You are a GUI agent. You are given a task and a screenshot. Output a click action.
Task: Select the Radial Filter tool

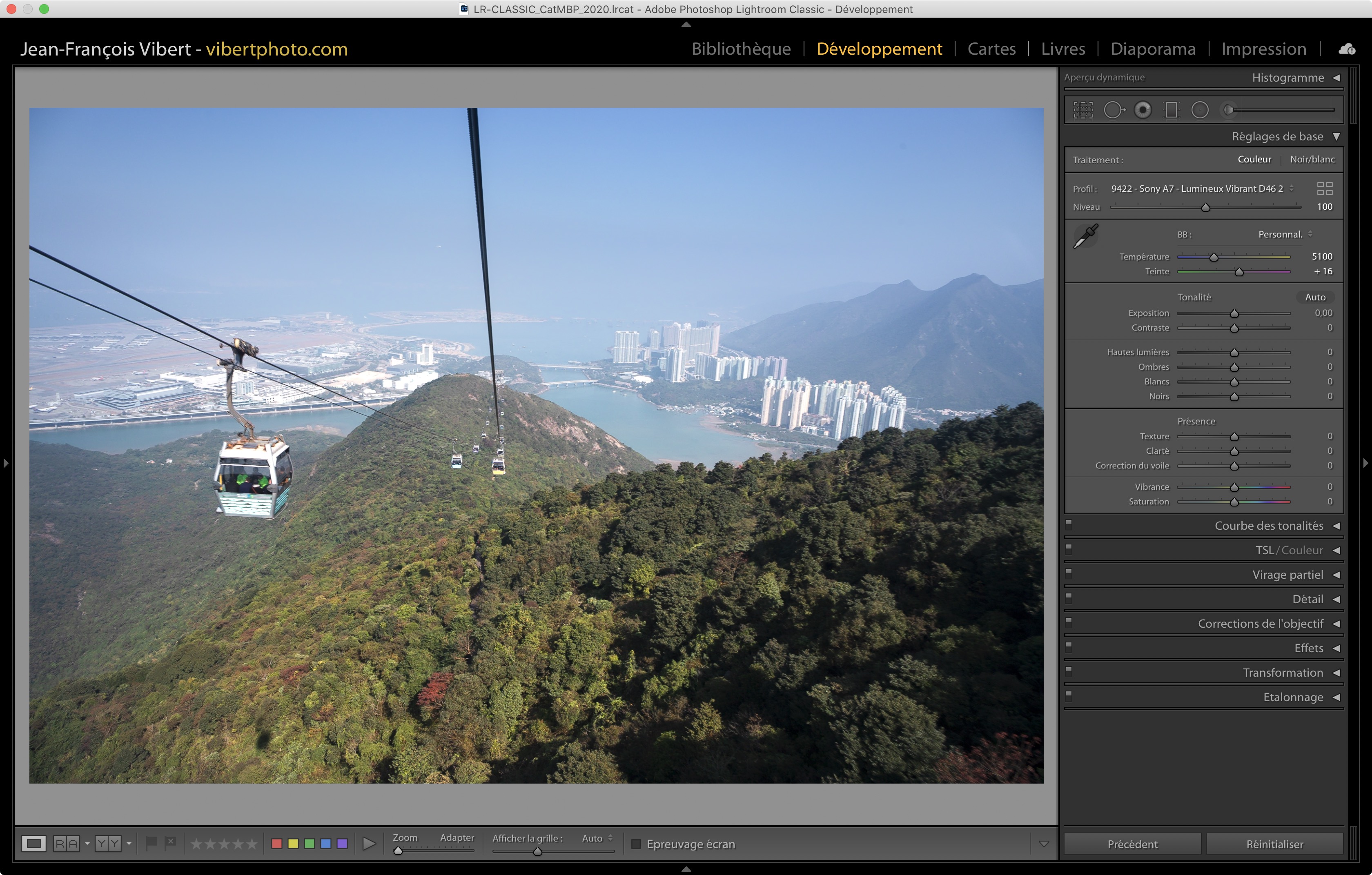tap(1199, 110)
